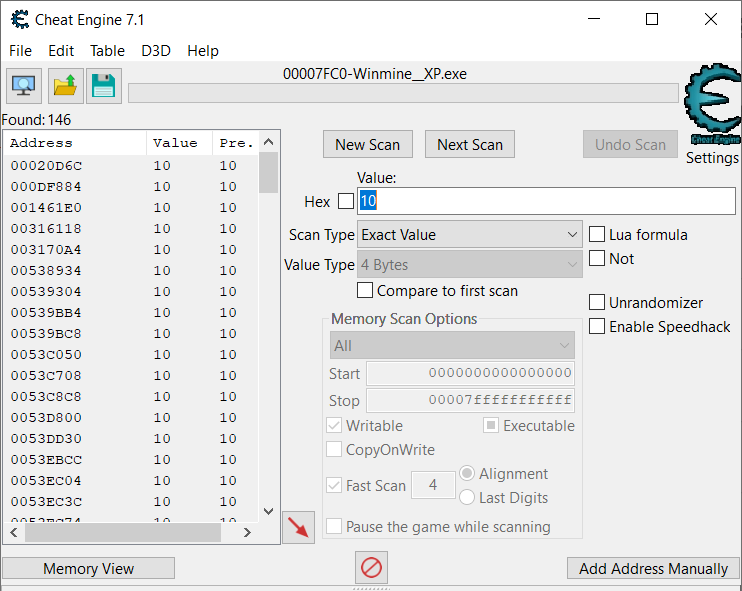Click the title bar Cheat Engine icon
Viewport: 742px width, 591px height.
click(x=20, y=19)
